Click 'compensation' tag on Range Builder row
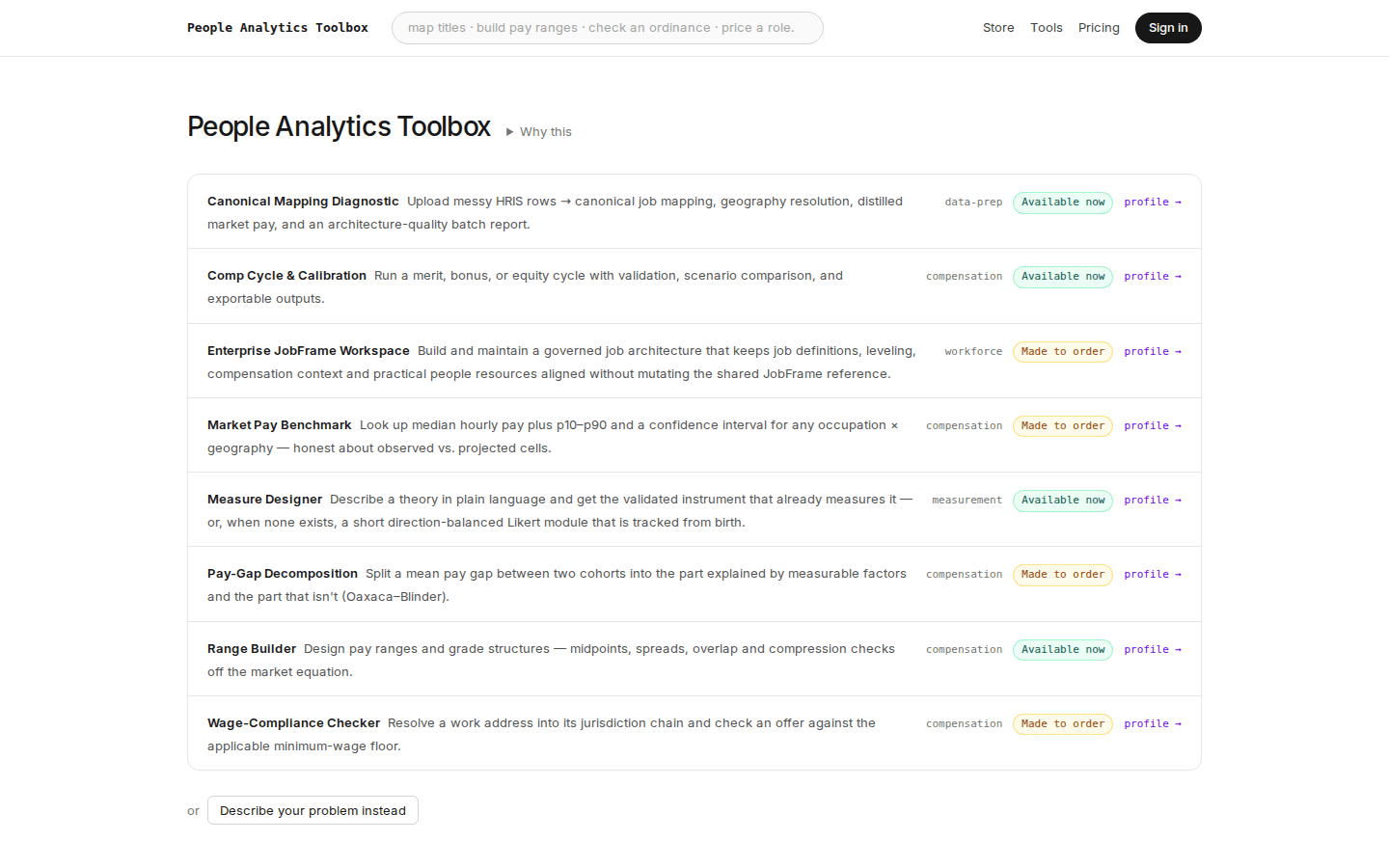Screen dimensions: 1389x868 point(965,650)
